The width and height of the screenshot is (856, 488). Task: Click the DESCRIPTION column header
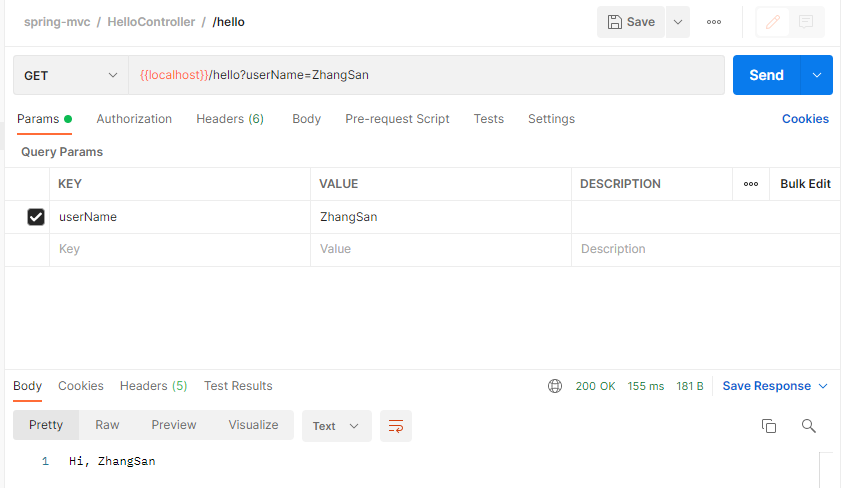point(620,184)
